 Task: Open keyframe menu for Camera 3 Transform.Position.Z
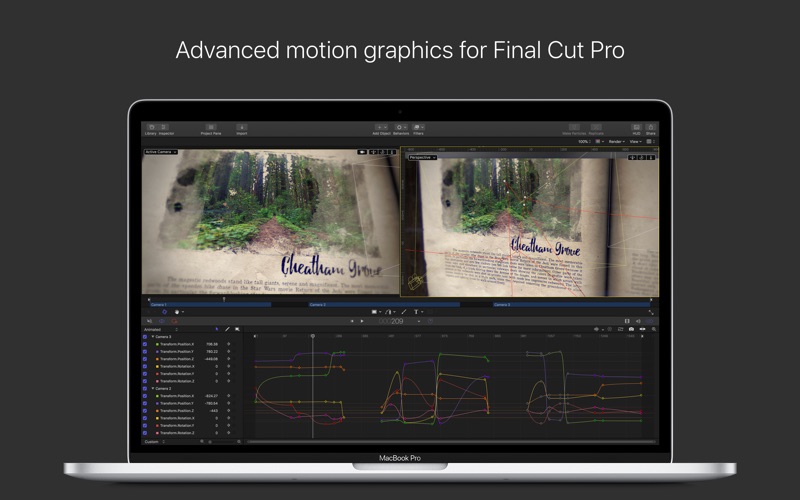(x=229, y=359)
